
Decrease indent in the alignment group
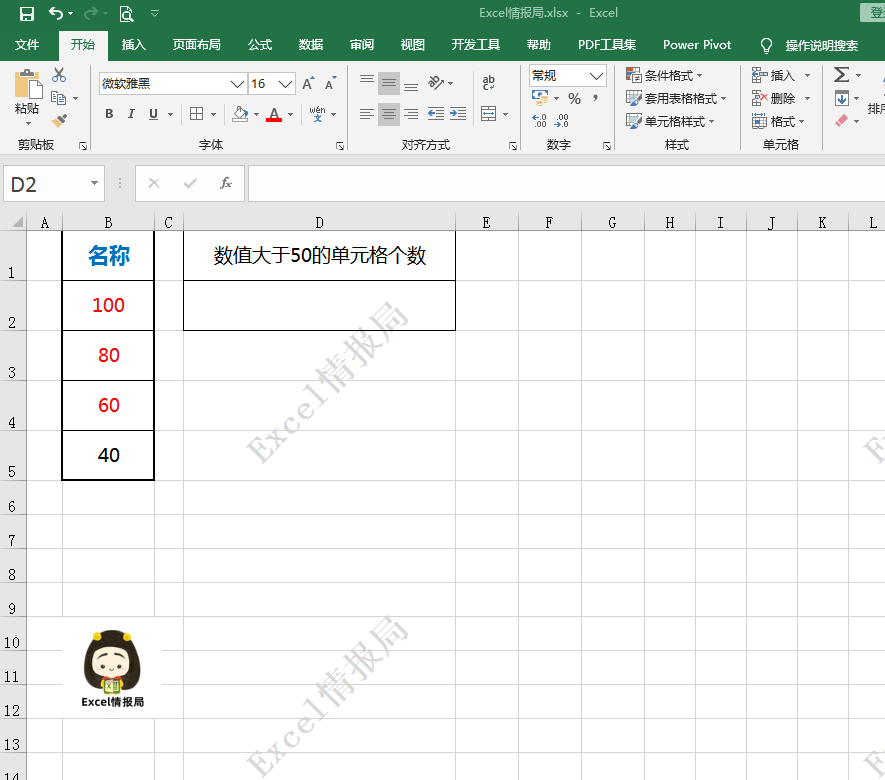[x=436, y=114]
